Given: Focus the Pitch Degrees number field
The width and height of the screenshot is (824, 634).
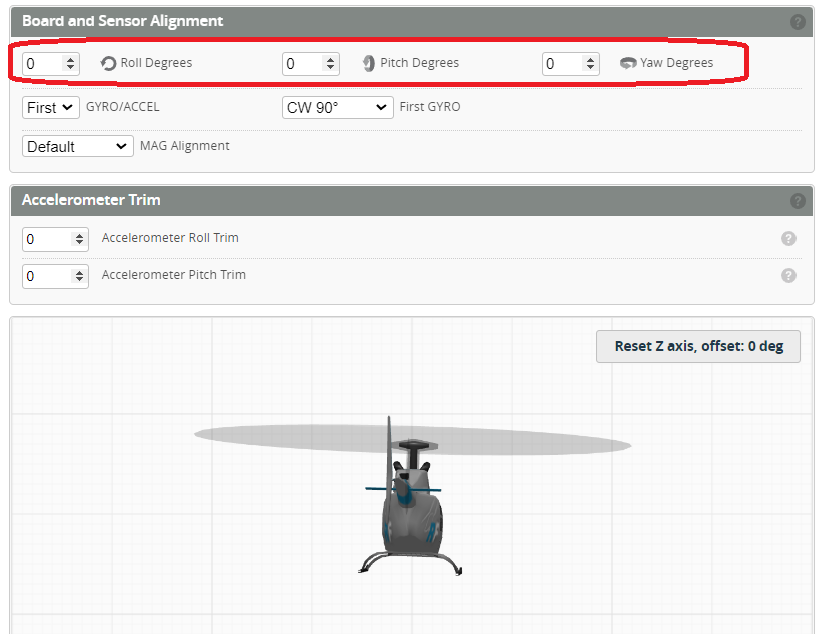Looking at the screenshot, I should [x=302, y=63].
